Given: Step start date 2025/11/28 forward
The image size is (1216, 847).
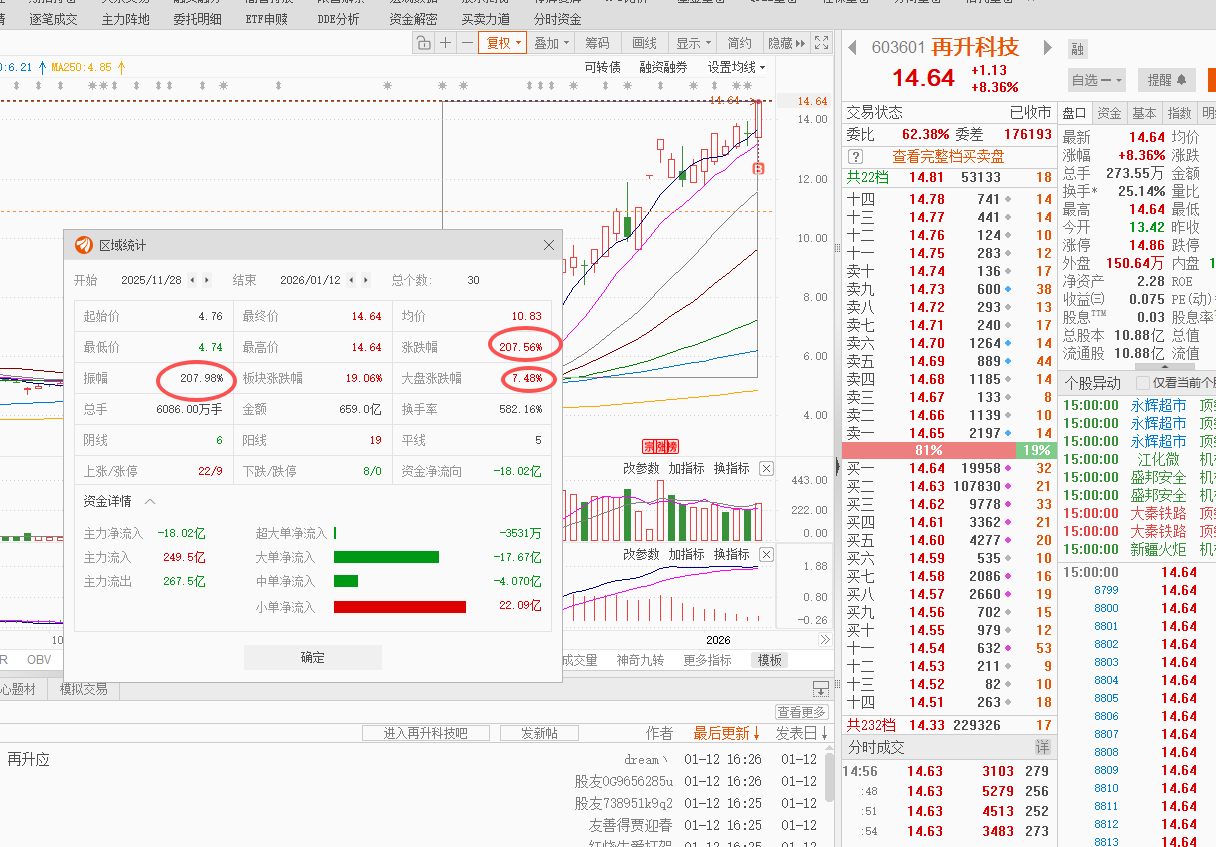Looking at the screenshot, I should point(207,281).
